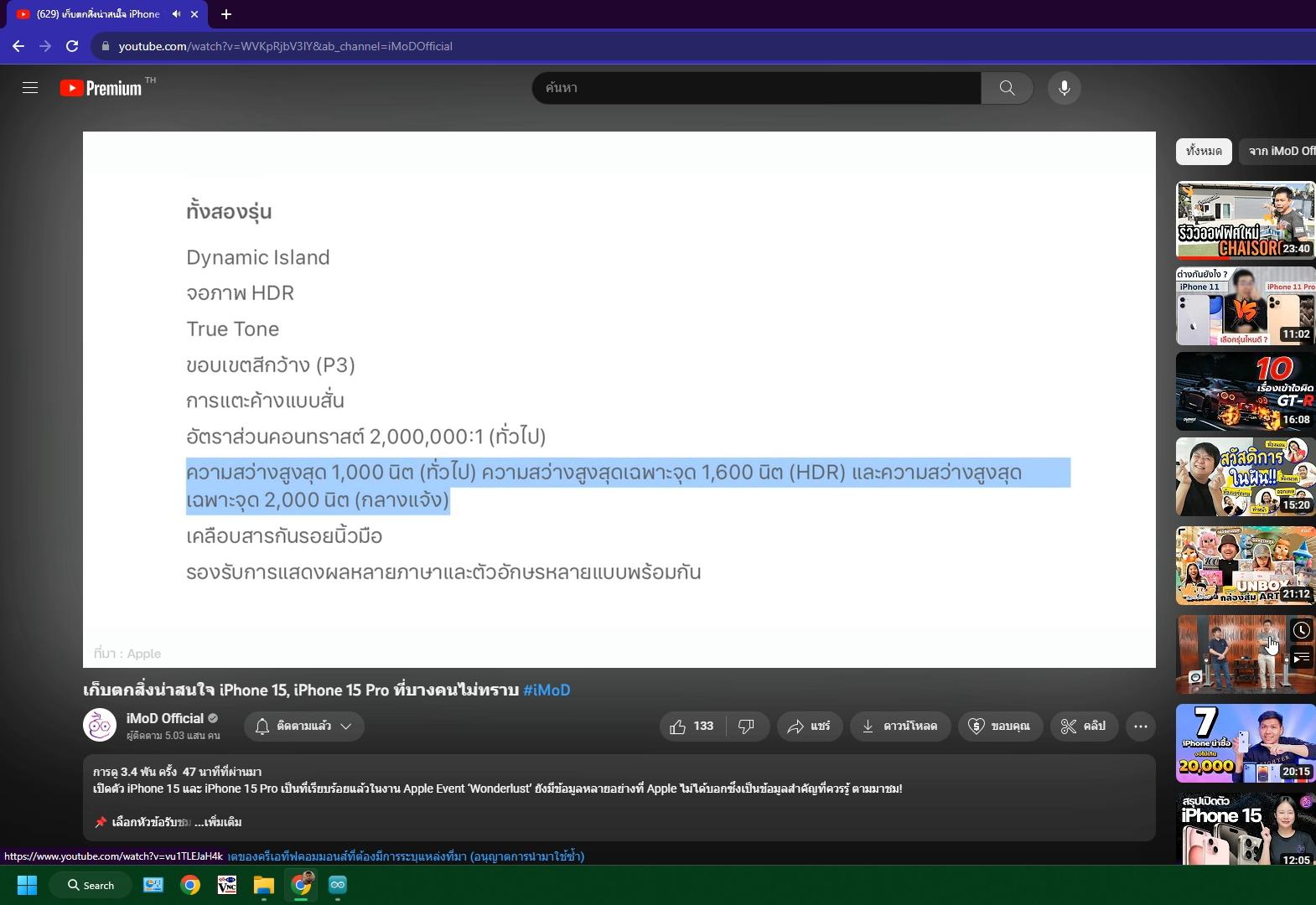Open iMoD Official channel name link

point(165,718)
